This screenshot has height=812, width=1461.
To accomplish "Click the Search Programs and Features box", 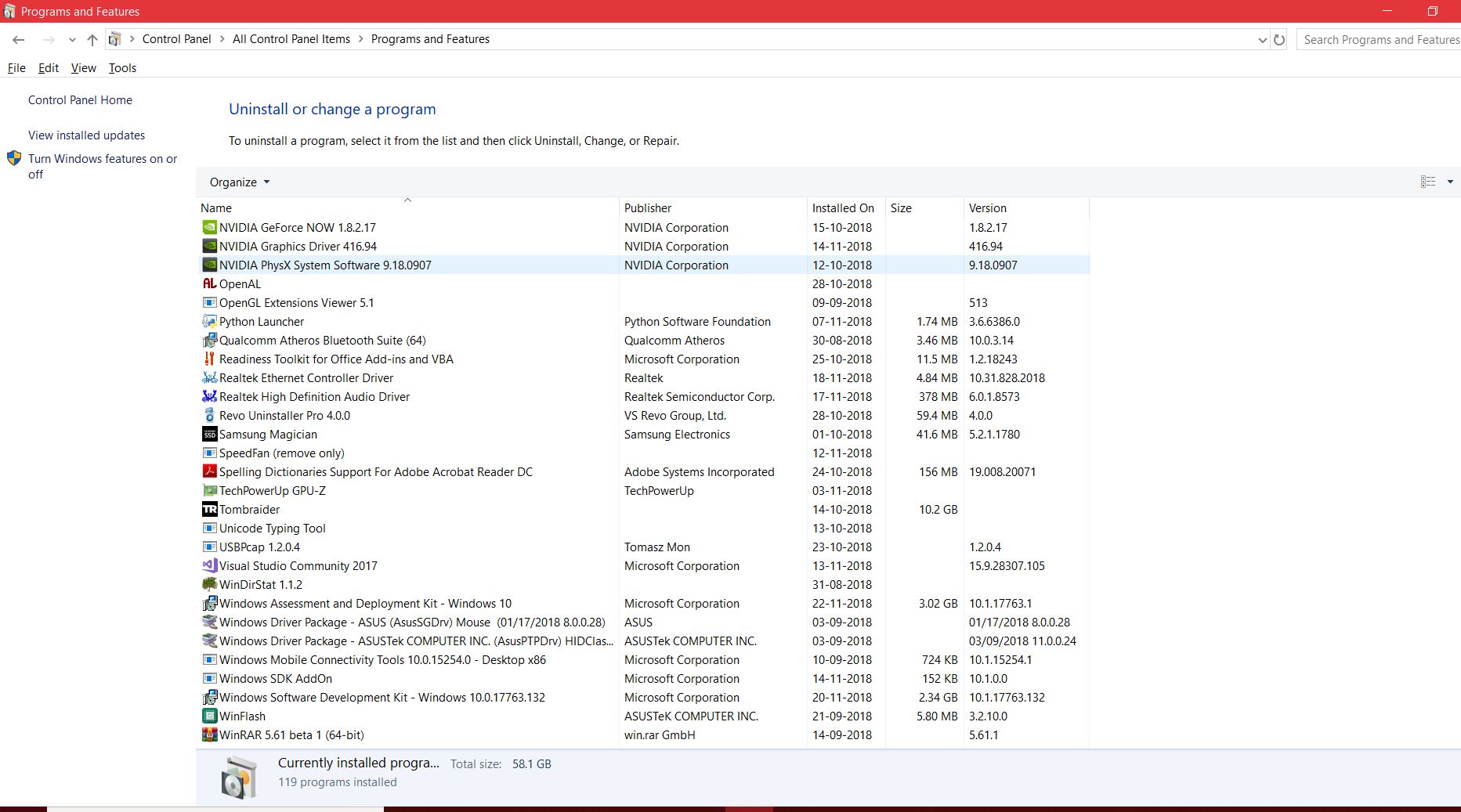I will coord(1379,40).
